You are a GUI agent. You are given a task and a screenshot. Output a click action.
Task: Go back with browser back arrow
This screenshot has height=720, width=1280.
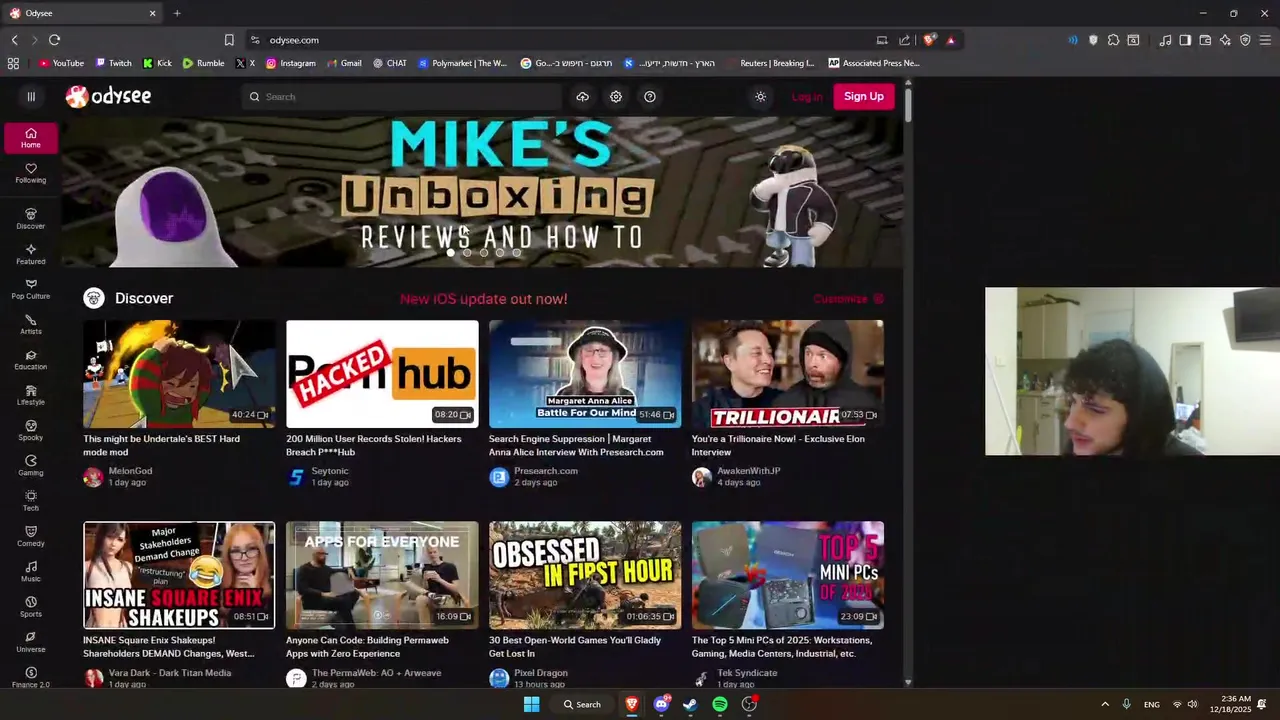(x=14, y=40)
